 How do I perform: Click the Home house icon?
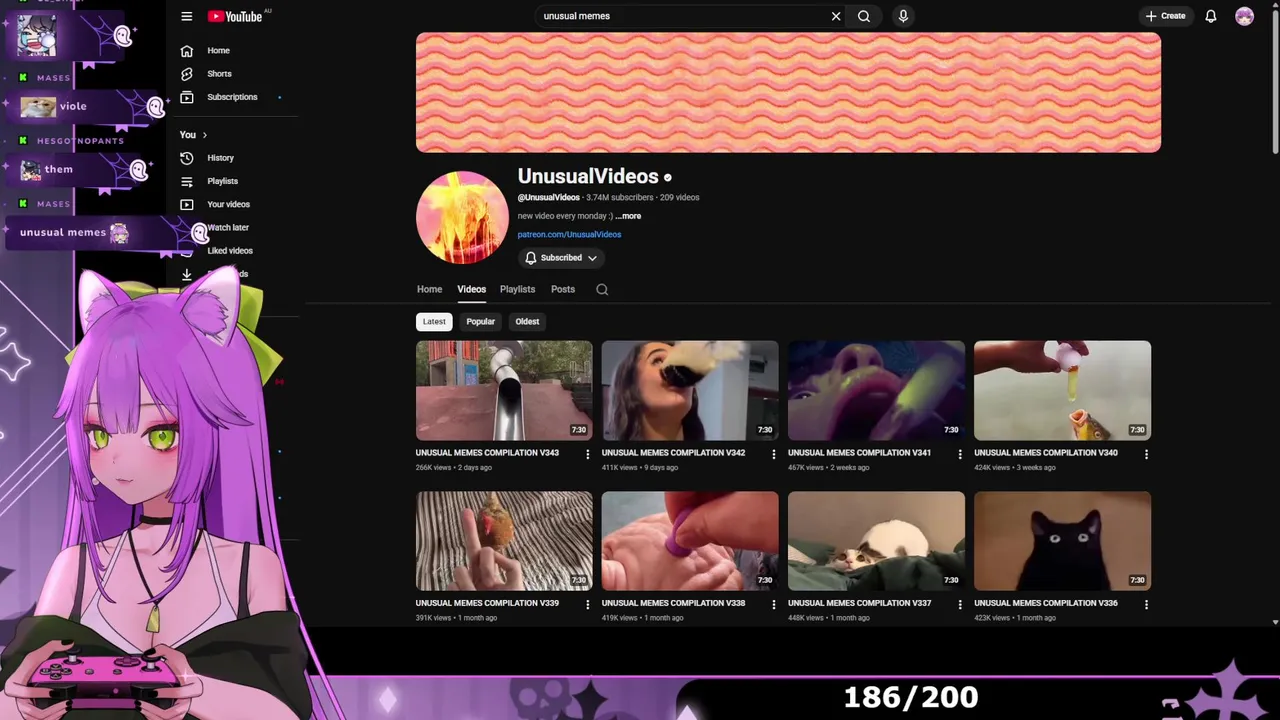(186, 50)
